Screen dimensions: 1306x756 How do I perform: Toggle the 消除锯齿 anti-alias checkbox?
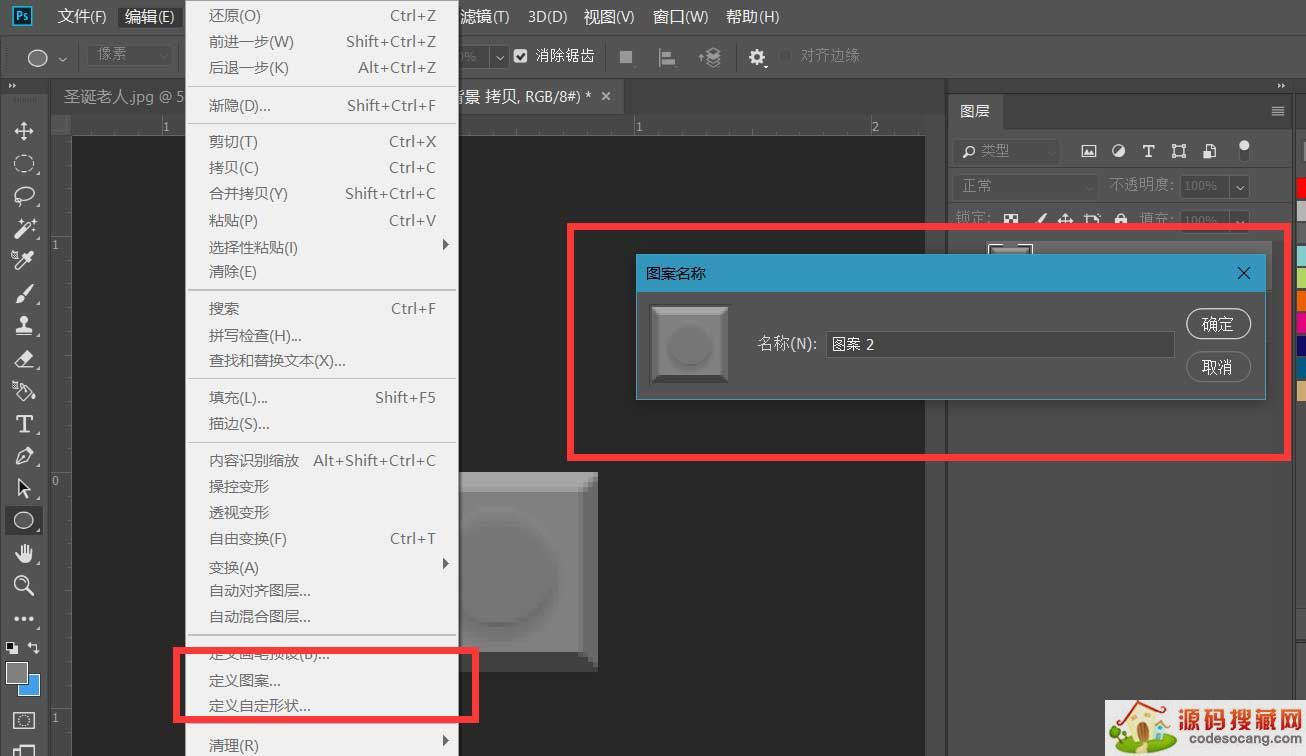tap(520, 56)
